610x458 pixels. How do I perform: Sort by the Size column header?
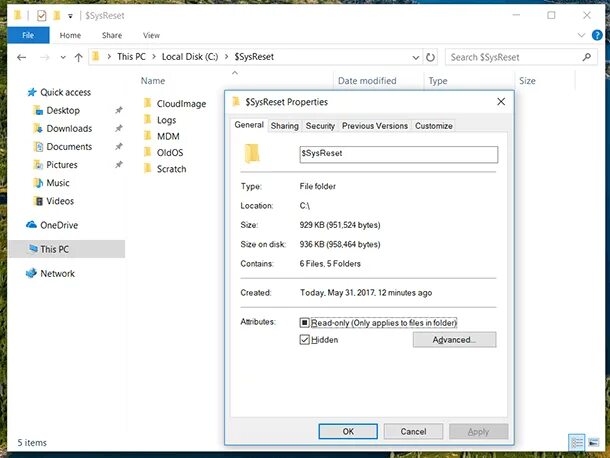point(527,81)
